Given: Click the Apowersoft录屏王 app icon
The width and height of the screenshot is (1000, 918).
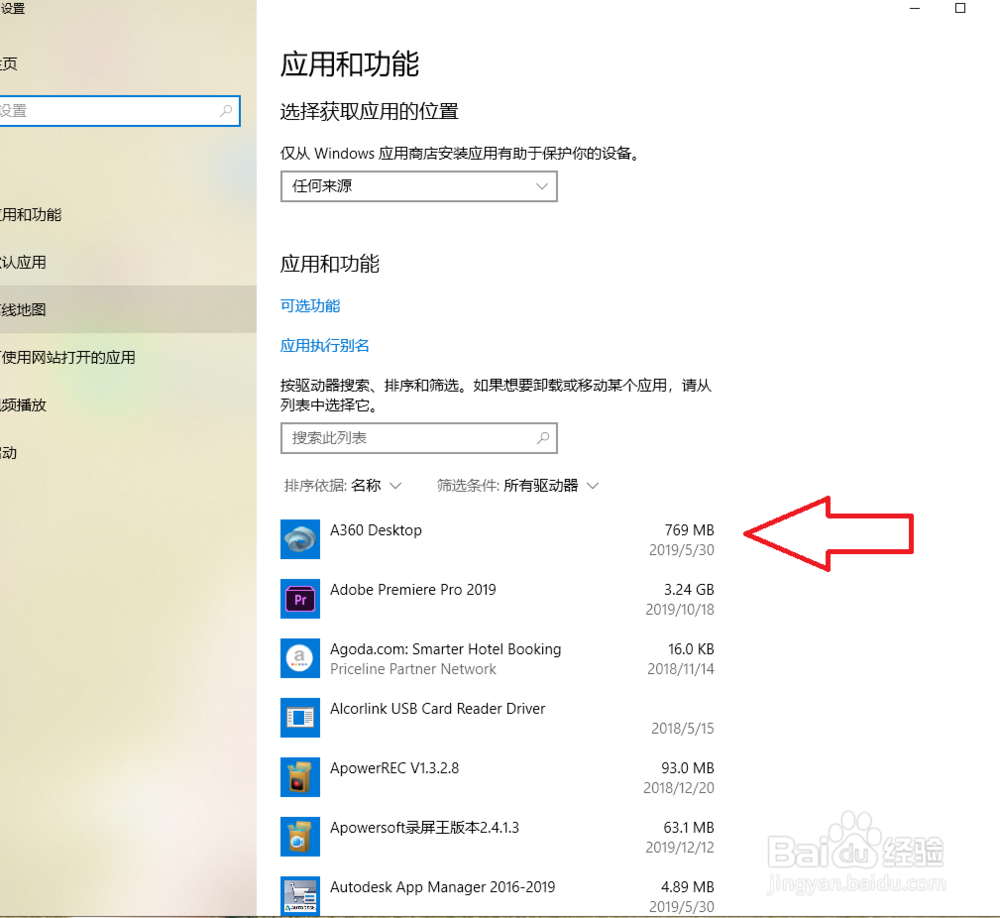Looking at the screenshot, I should point(300,836).
